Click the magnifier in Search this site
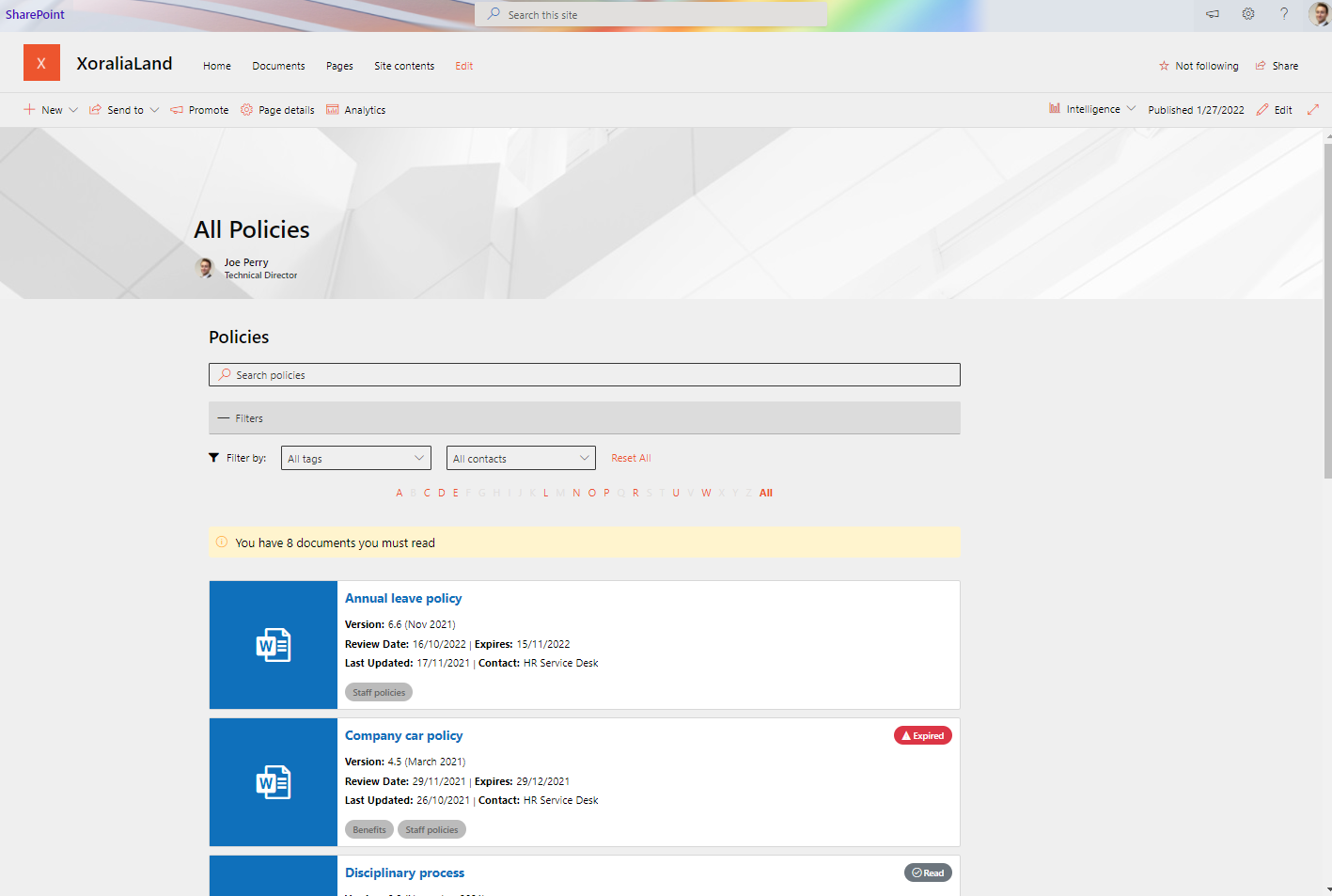Image resolution: width=1332 pixels, height=896 pixels. (x=494, y=14)
